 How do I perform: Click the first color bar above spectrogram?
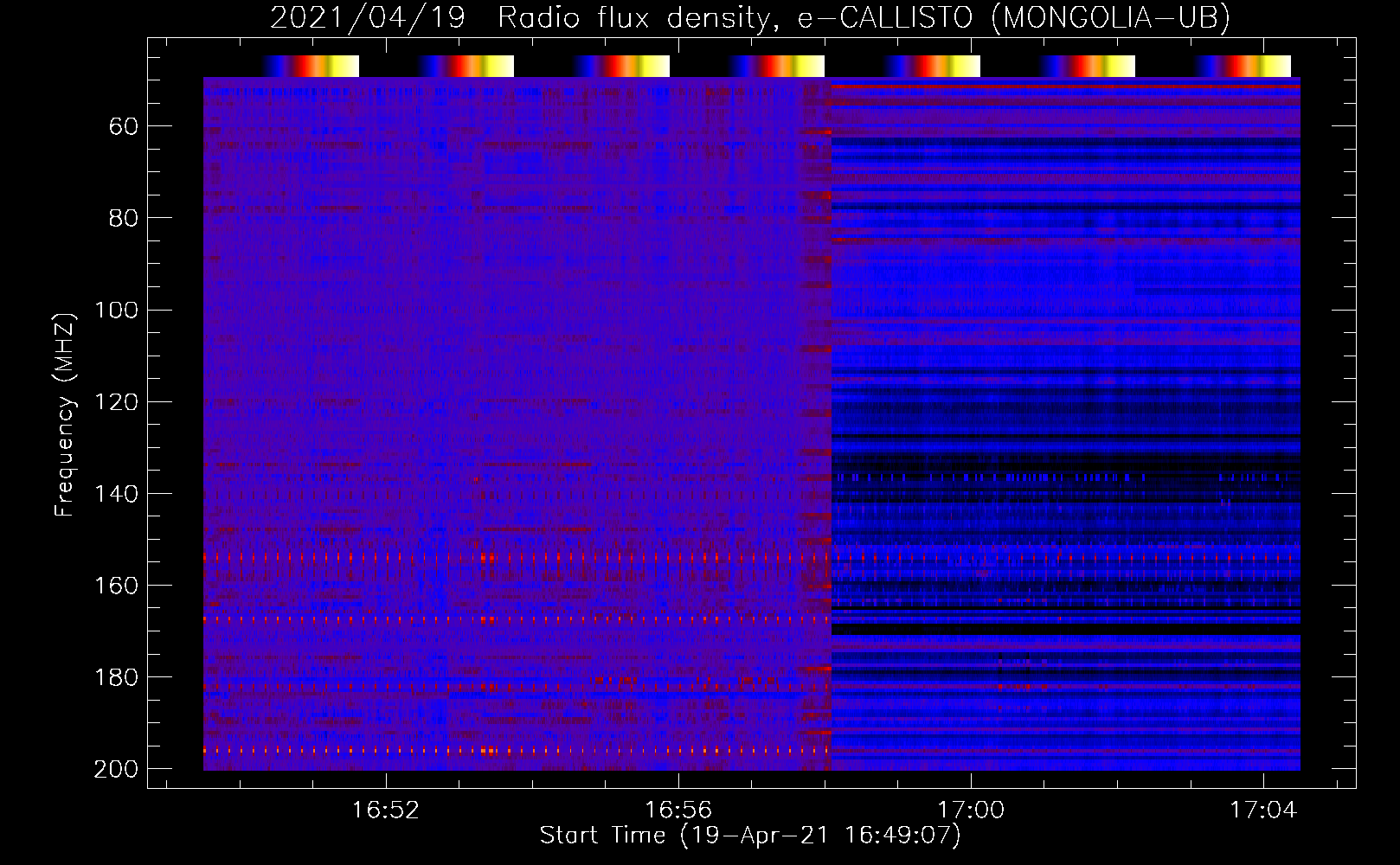(311, 66)
